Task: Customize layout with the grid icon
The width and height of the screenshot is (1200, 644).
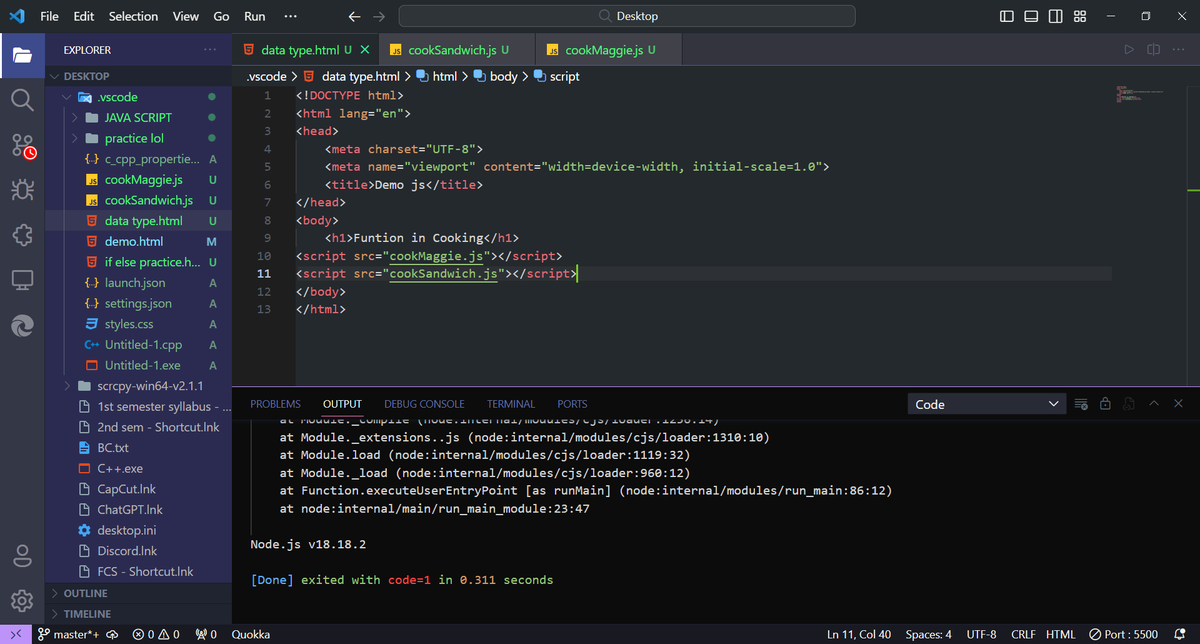Action: [x=1080, y=16]
